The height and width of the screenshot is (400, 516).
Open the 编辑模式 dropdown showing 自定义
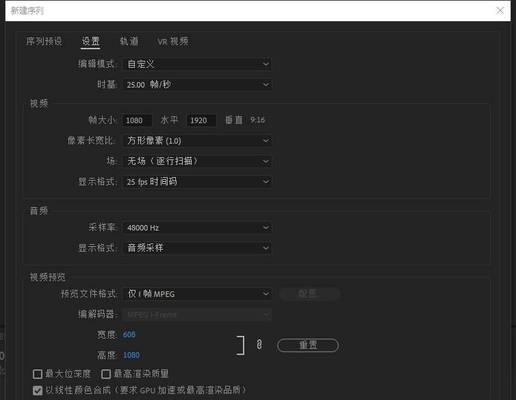(x=197, y=64)
